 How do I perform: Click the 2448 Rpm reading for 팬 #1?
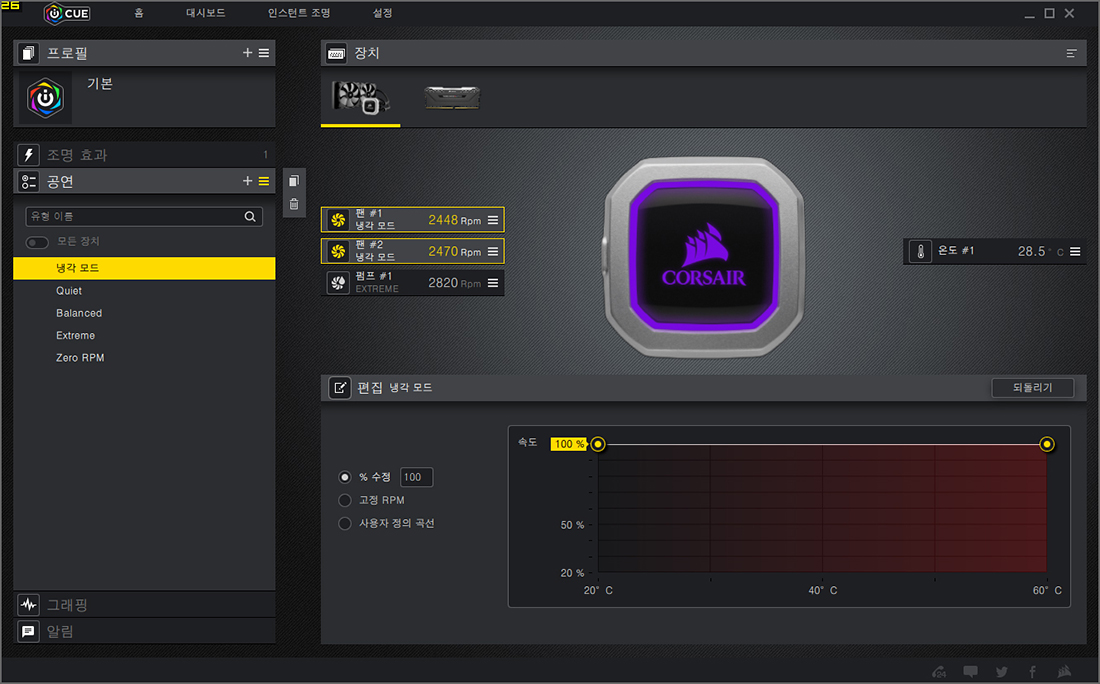click(x=455, y=220)
